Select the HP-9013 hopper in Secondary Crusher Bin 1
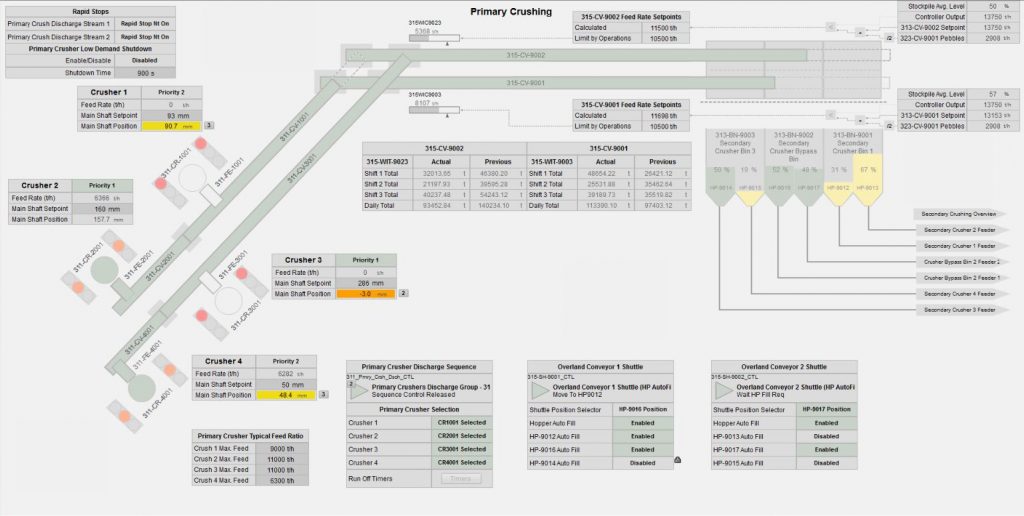The width and height of the screenshot is (1024, 516). click(x=867, y=187)
